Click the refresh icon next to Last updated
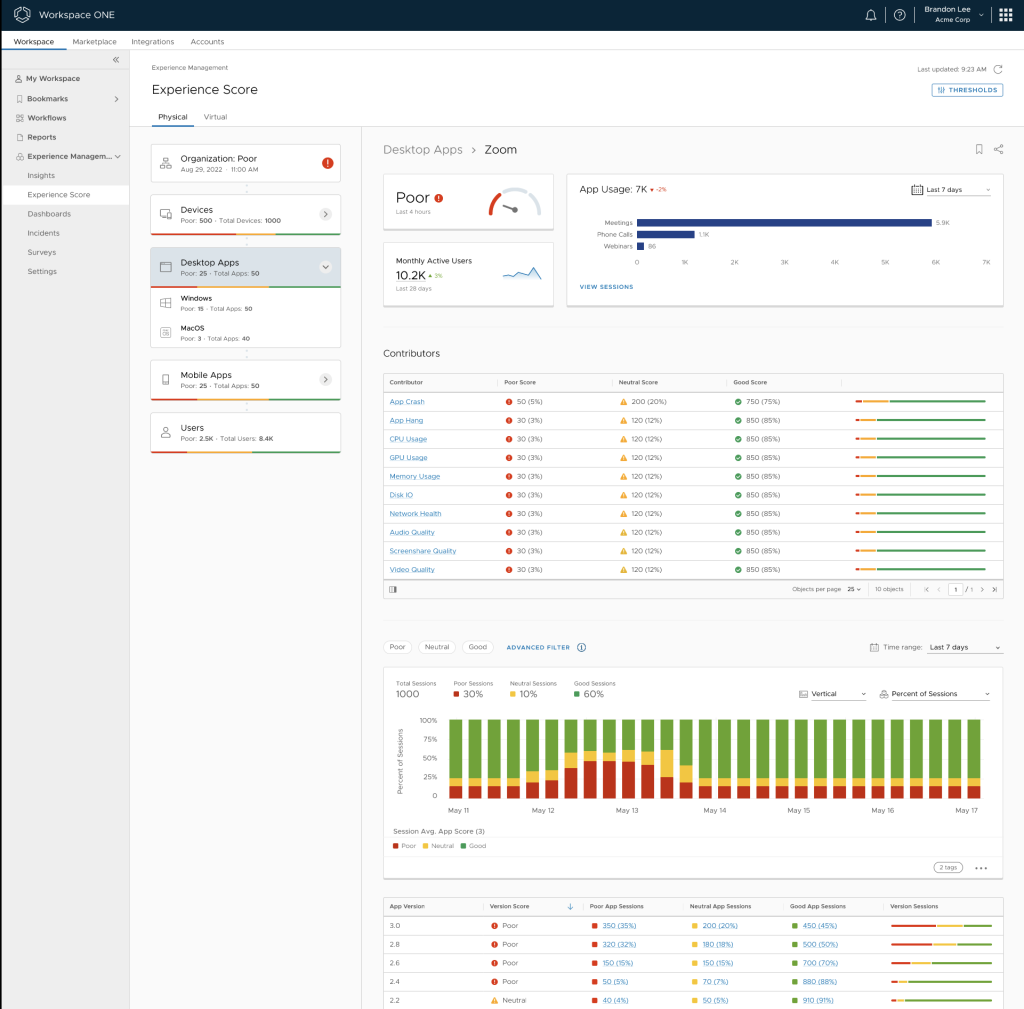Screen dimensions: 1024x1009 click(x=997, y=69)
